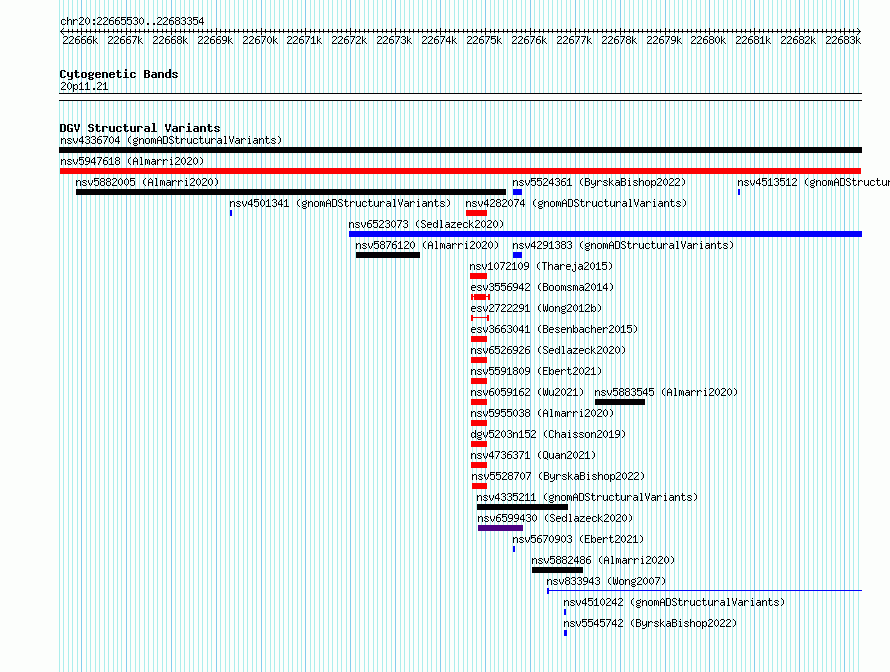The height and width of the screenshot is (672, 890).
Task: Open esv2722291 (Wong2012b) label
Action: point(536,308)
